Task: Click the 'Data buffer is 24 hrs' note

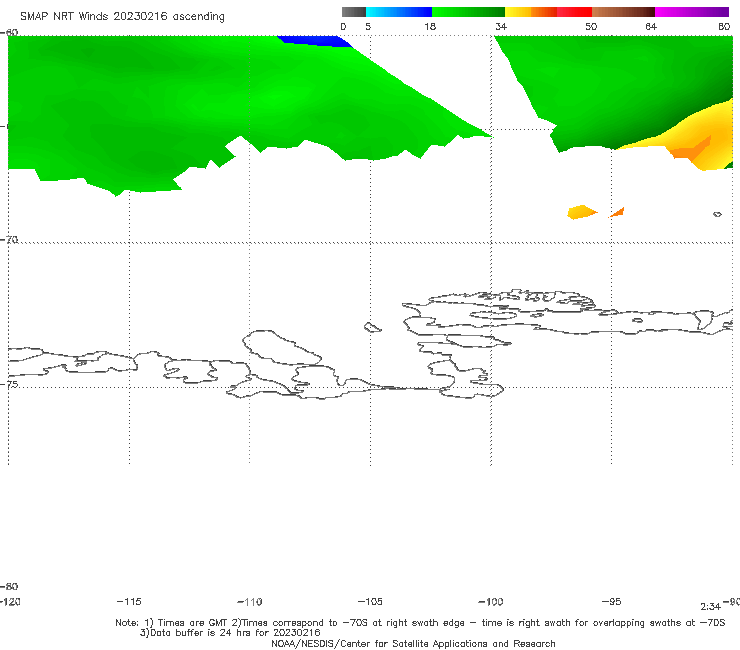Action: [230, 633]
